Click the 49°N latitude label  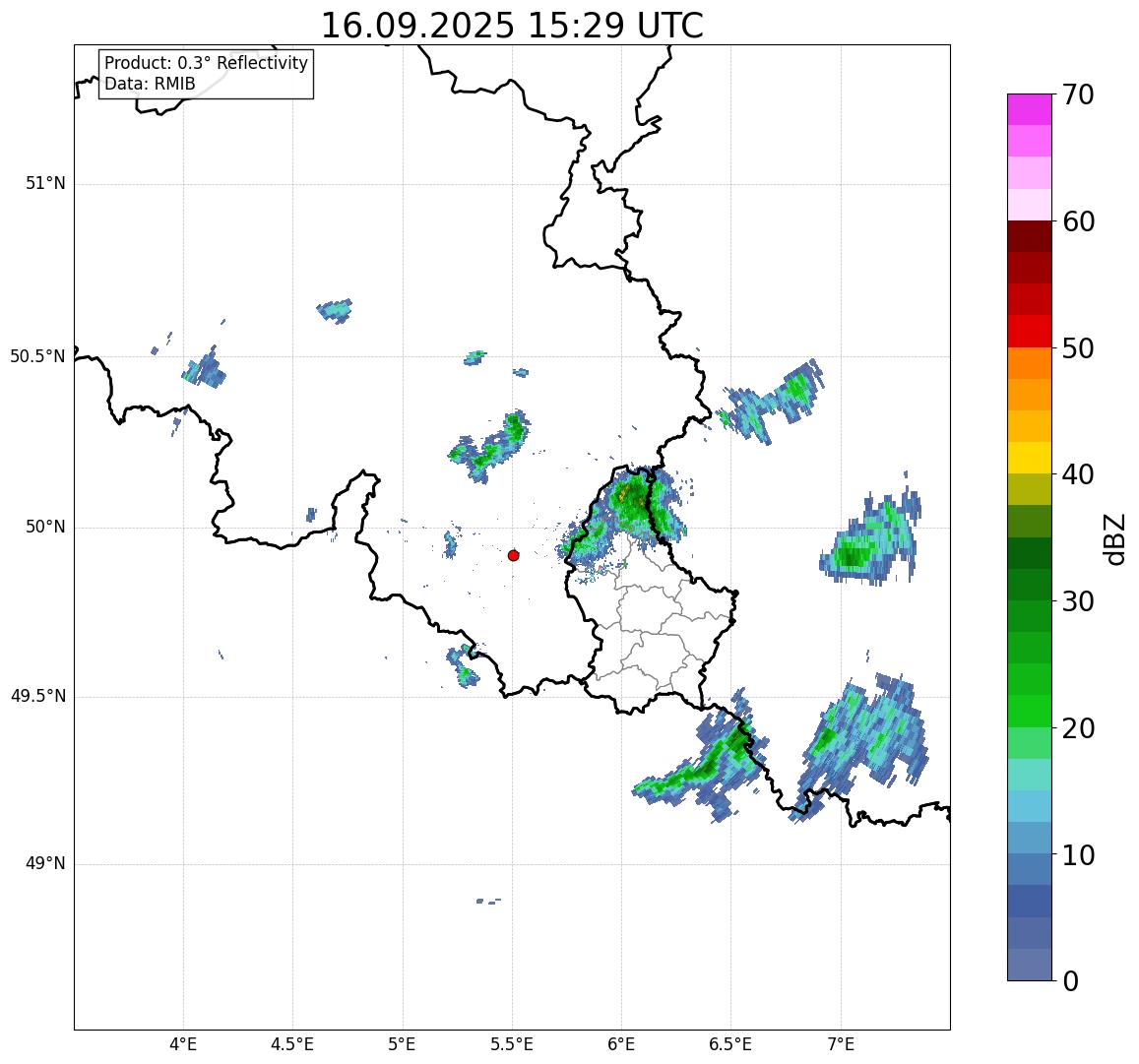pyautogui.click(x=45, y=864)
